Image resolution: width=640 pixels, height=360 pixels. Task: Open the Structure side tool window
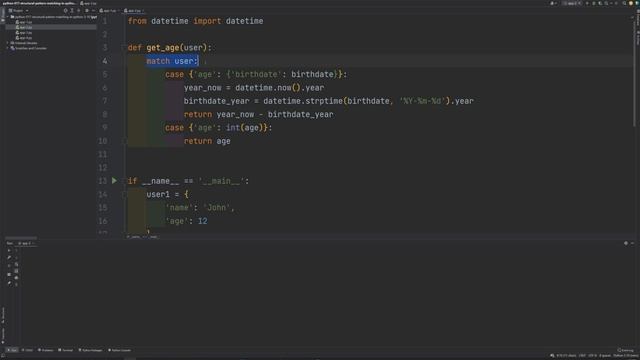pyautogui.click(x=3, y=315)
